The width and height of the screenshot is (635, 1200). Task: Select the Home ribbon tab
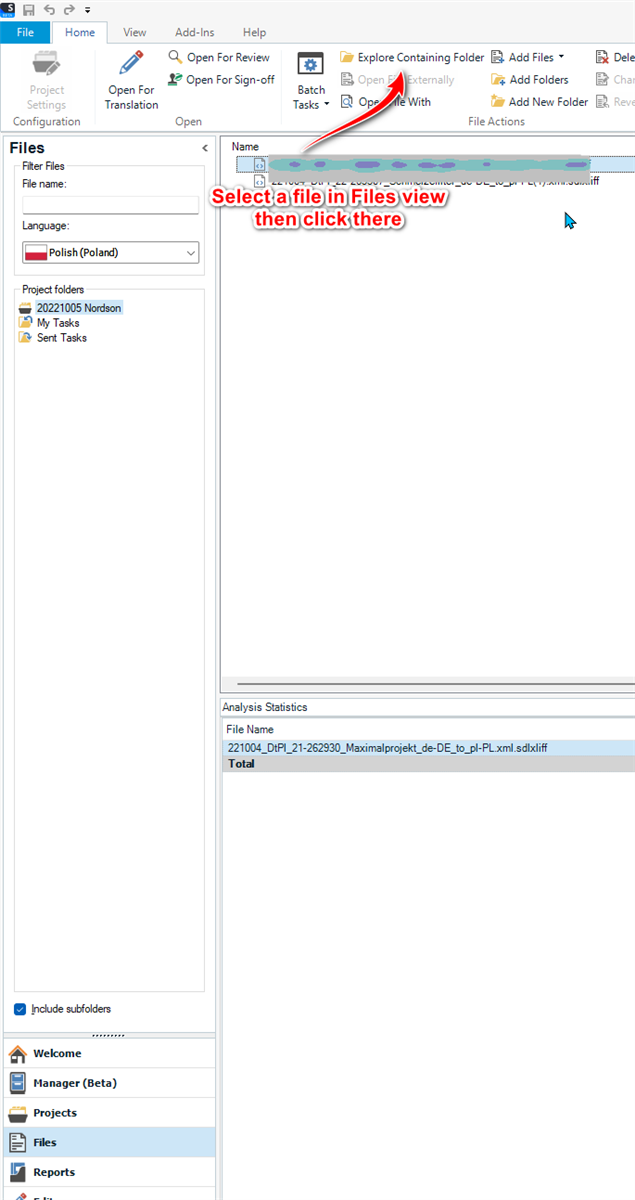pos(80,32)
